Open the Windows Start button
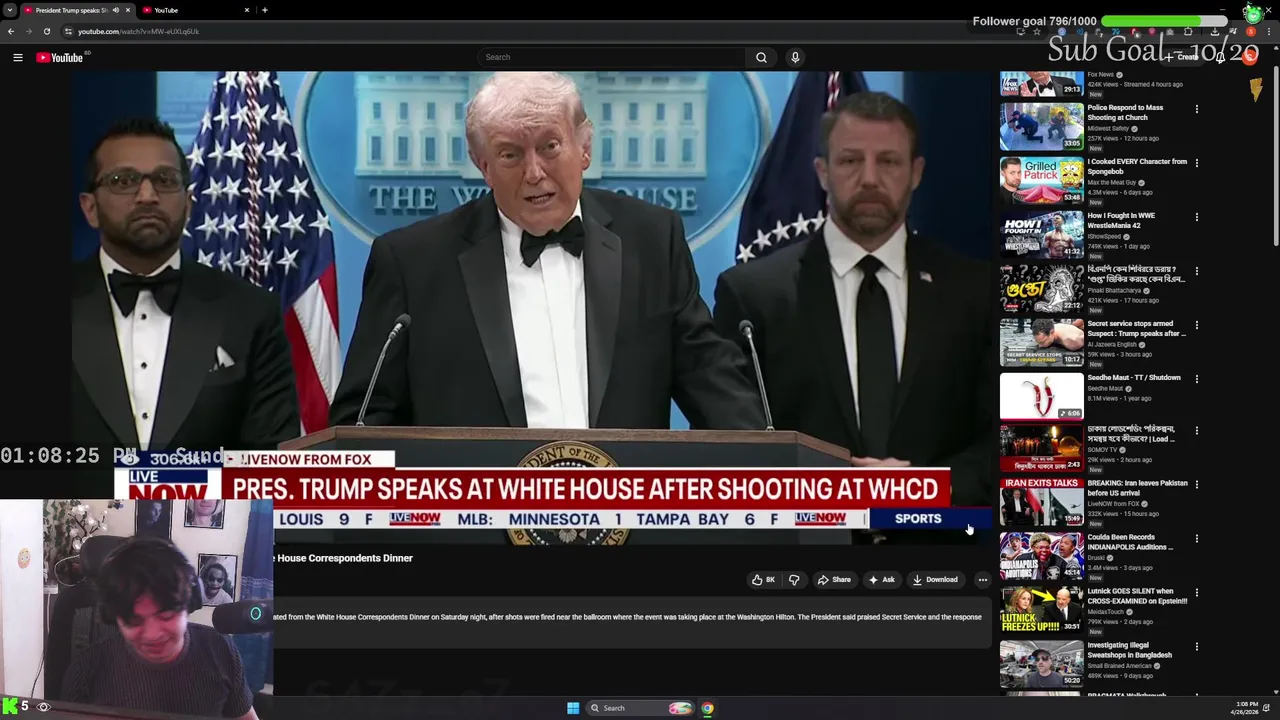The width and height of the screenshot is (1280, 720). pos(573,708)
